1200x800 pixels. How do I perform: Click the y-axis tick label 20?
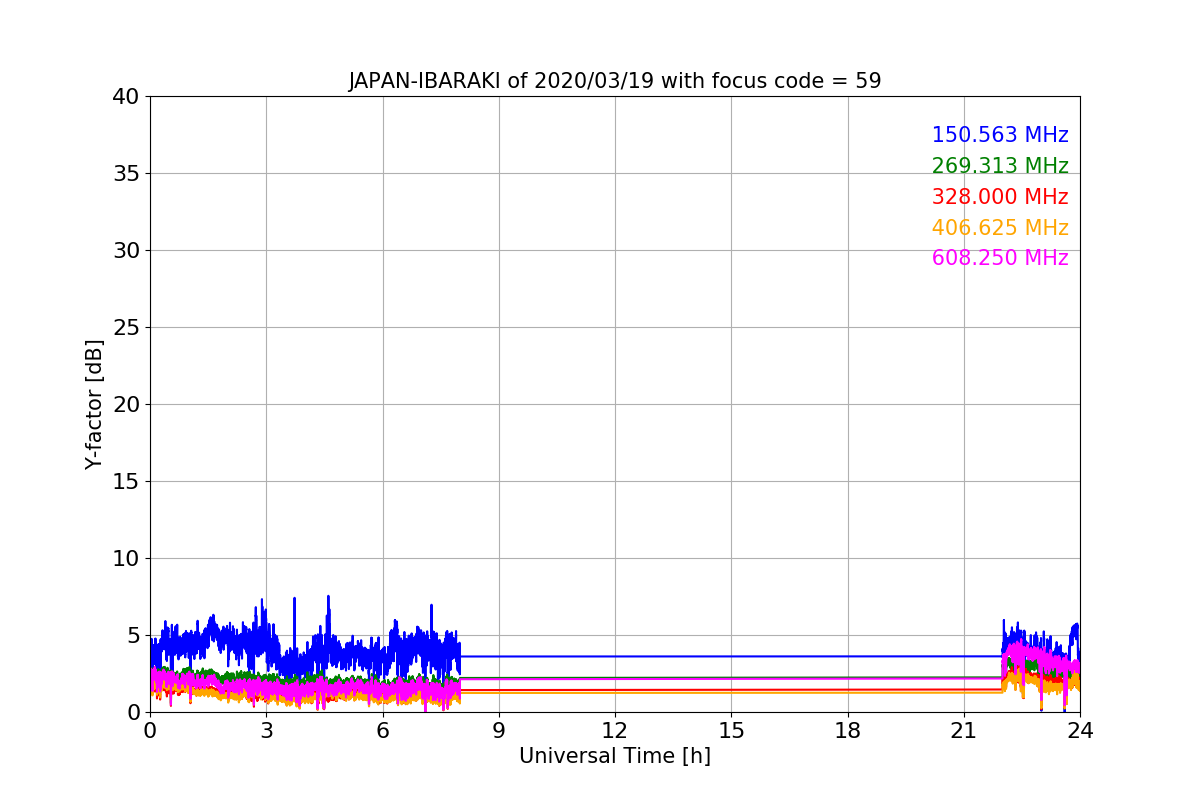pyautogui.click(x=126, y=405)
